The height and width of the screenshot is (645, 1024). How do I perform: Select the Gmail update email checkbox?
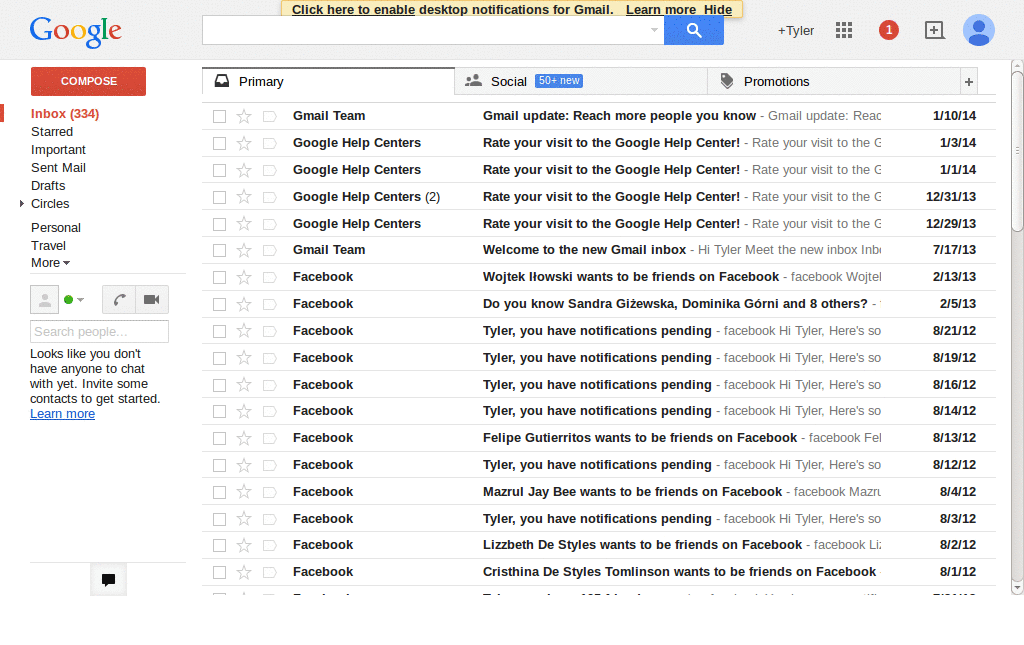point(219,116)
